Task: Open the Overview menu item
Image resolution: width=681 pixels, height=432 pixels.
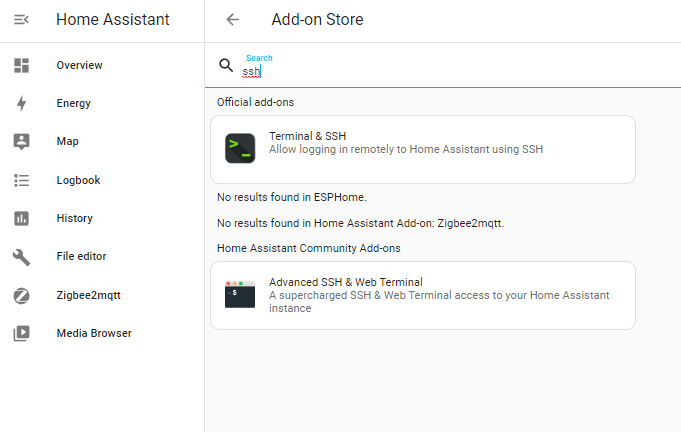Action: (79, 65)
